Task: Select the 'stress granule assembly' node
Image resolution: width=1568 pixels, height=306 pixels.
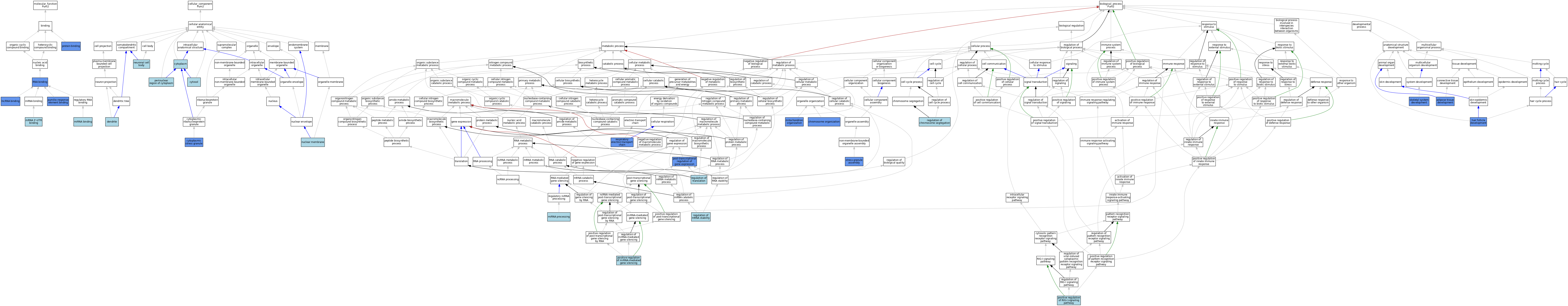Action: [854, 161]
